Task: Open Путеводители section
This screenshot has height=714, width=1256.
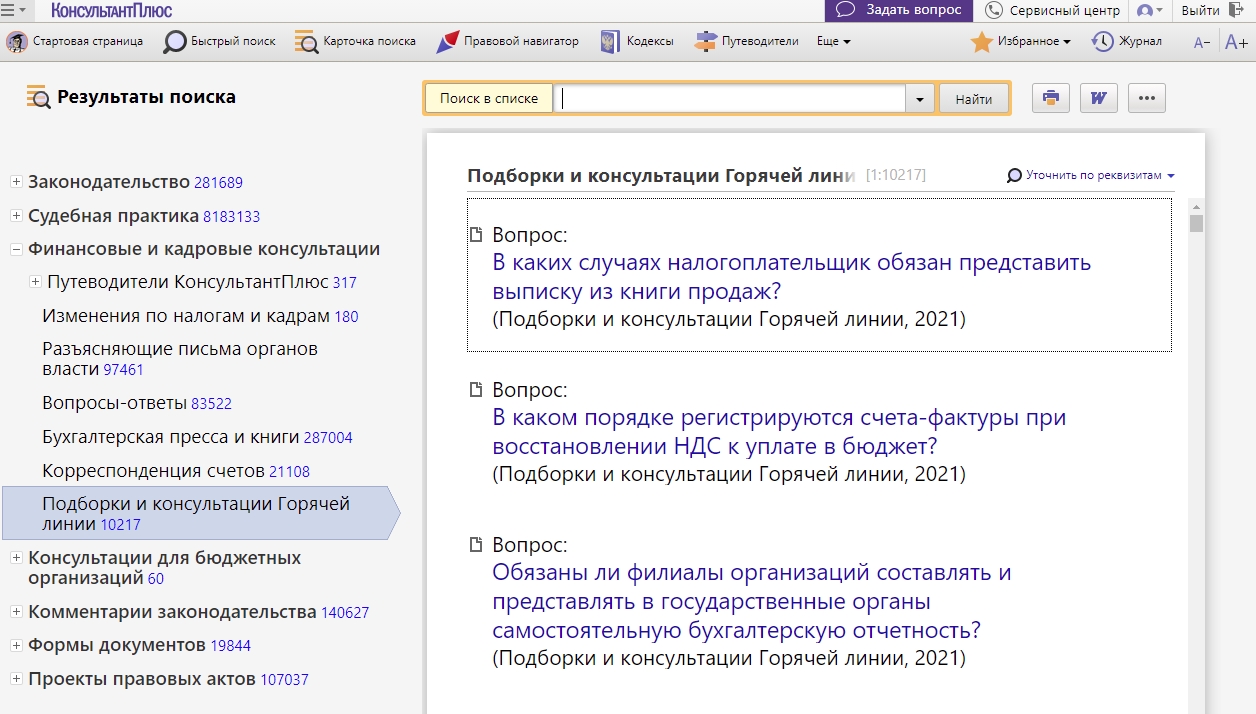Action: click(747, 42)
